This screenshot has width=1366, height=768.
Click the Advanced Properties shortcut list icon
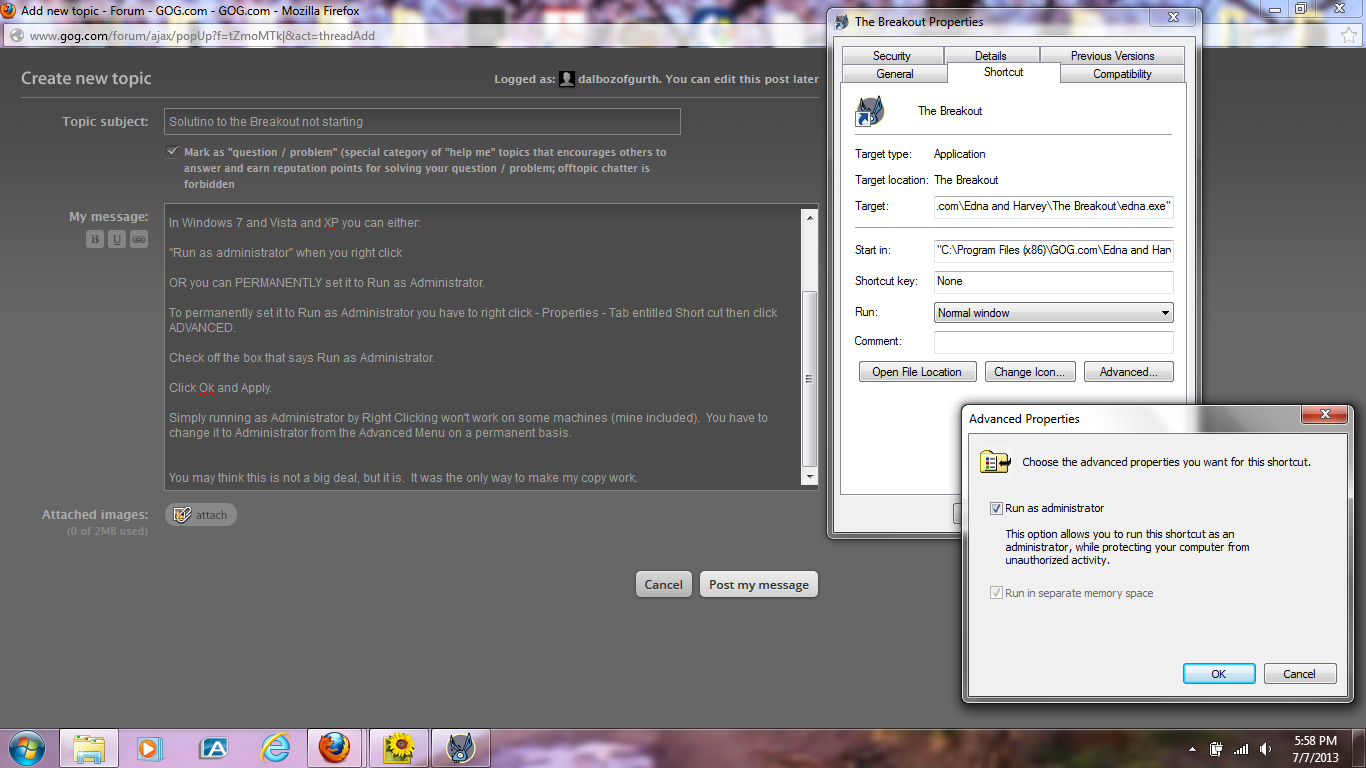[x=996, y=462]
